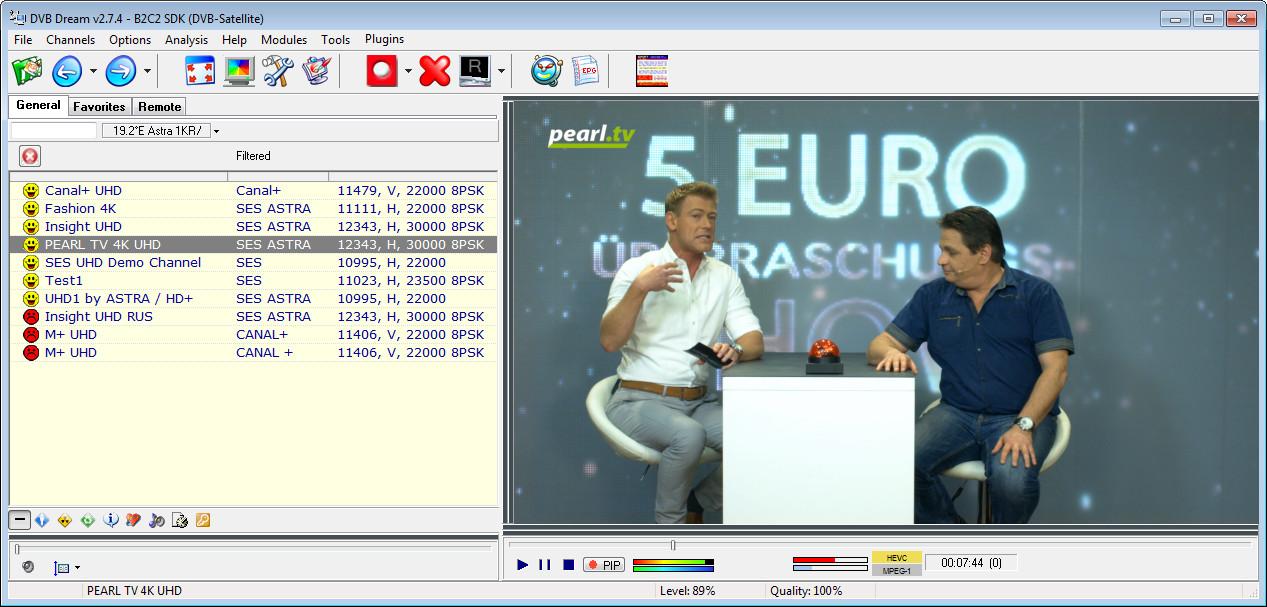Open the Options menu
Viewport: 1267px width, 607px height.
tap(130, 40)
